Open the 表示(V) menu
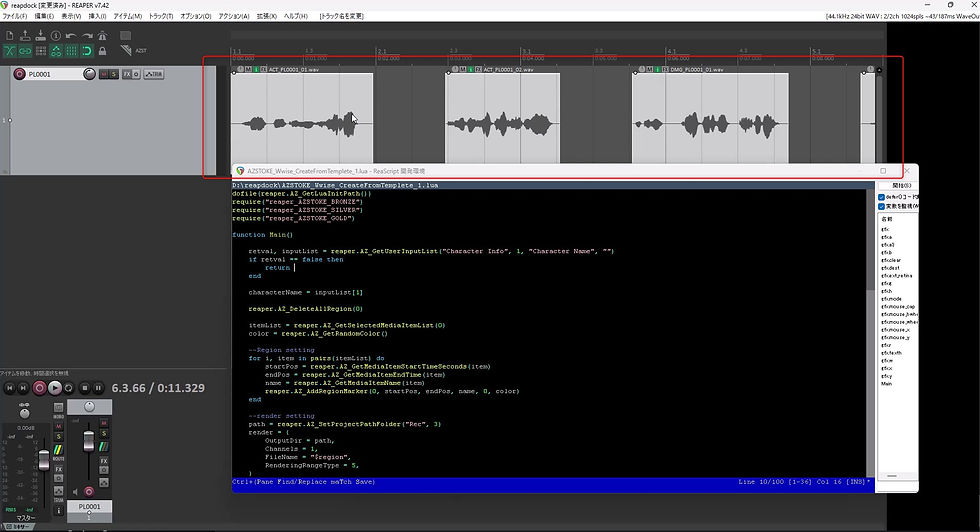 pyautogui.click(x=71, y=16)
